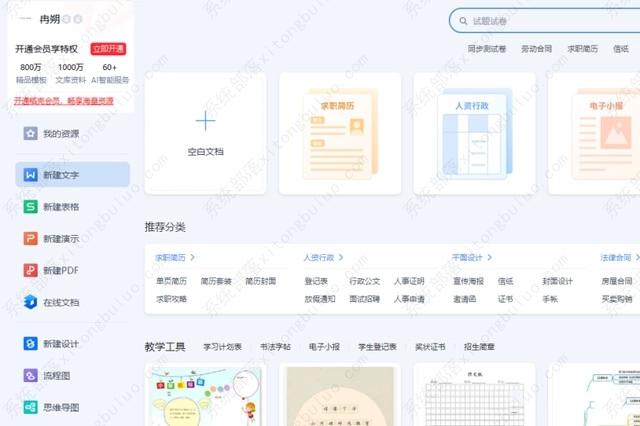Click 人事证明 subcategory
Screen dimensions: 640x426
click(x=409, y=281)
